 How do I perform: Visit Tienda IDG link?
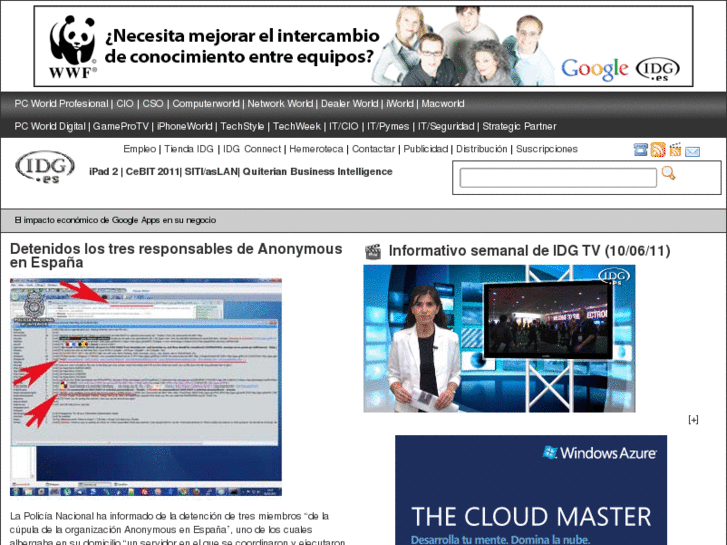click(x=189, y=149)
